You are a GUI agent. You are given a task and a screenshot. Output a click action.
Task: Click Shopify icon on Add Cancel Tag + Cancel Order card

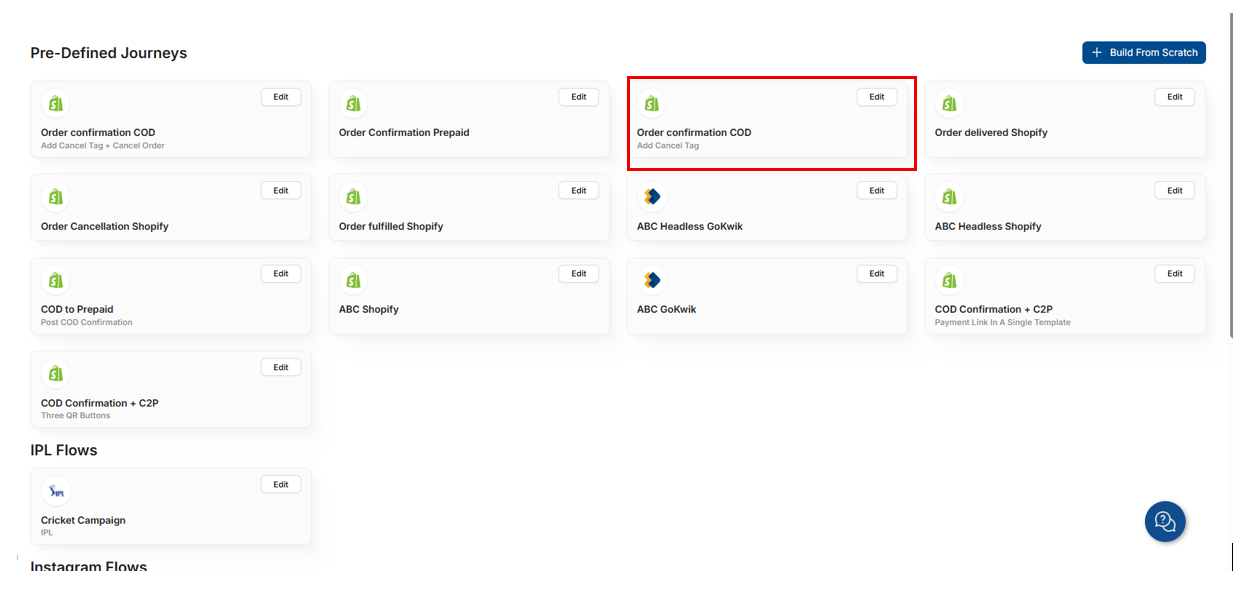(x=55, y=103)
